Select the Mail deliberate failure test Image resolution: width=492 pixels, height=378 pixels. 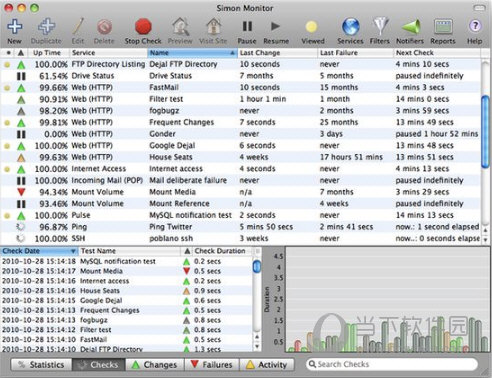(x=188, y=180)
